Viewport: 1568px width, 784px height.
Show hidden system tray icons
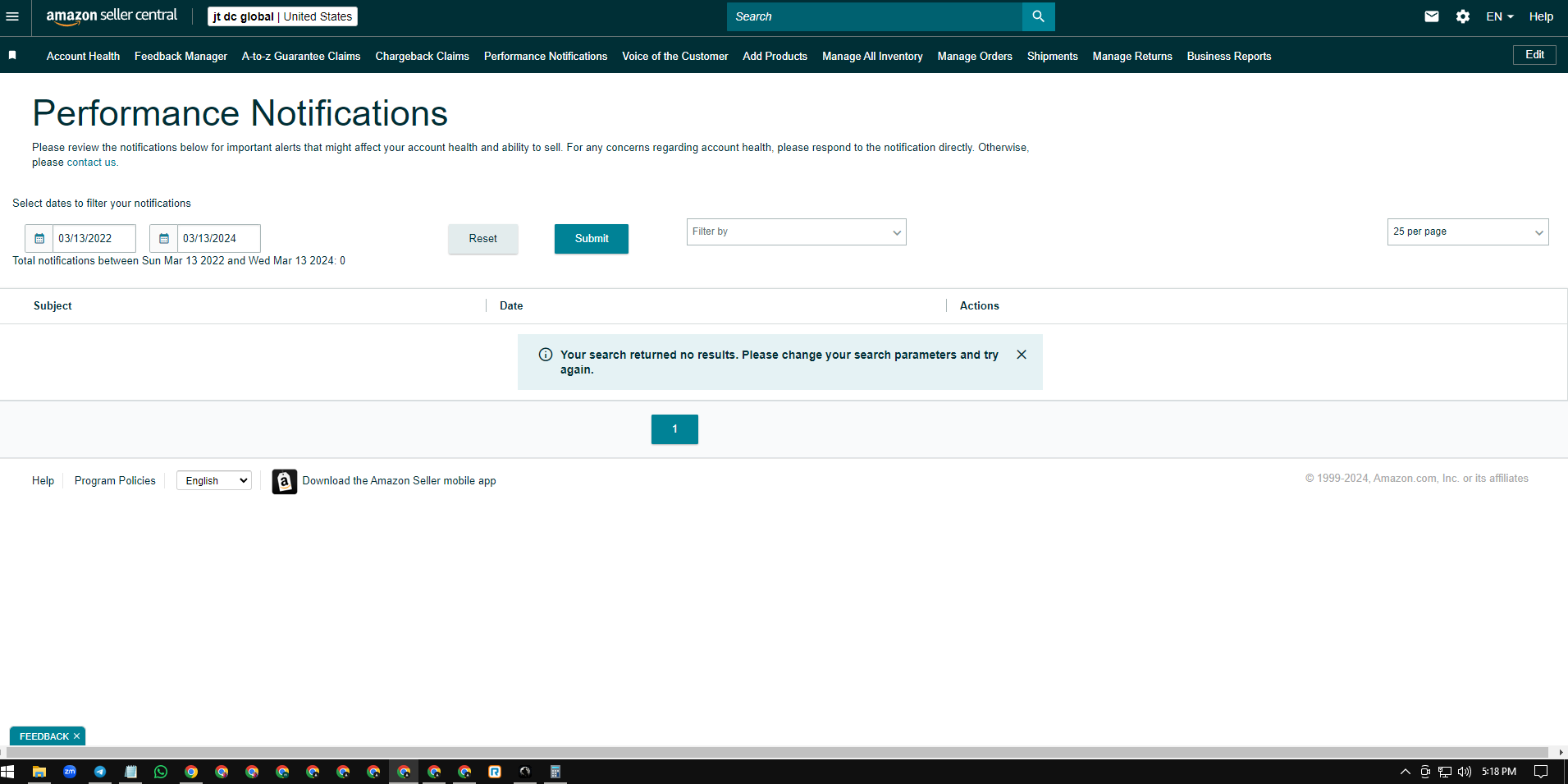pyautogui.click(x=1405, y=772)
